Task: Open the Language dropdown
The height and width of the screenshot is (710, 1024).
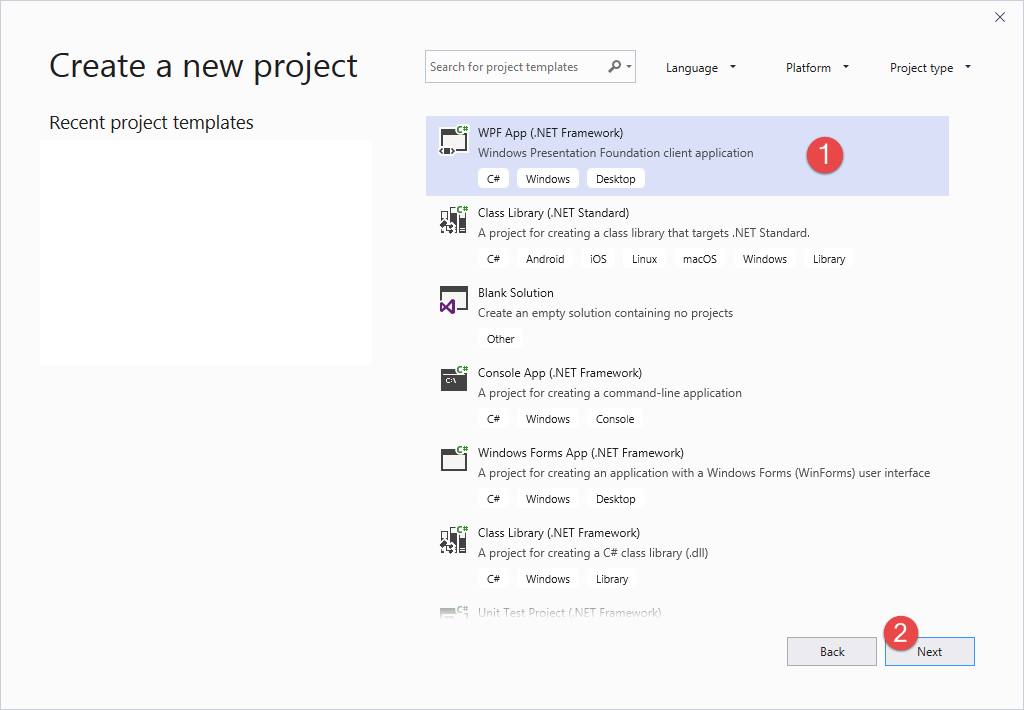Action: point(701,67)
